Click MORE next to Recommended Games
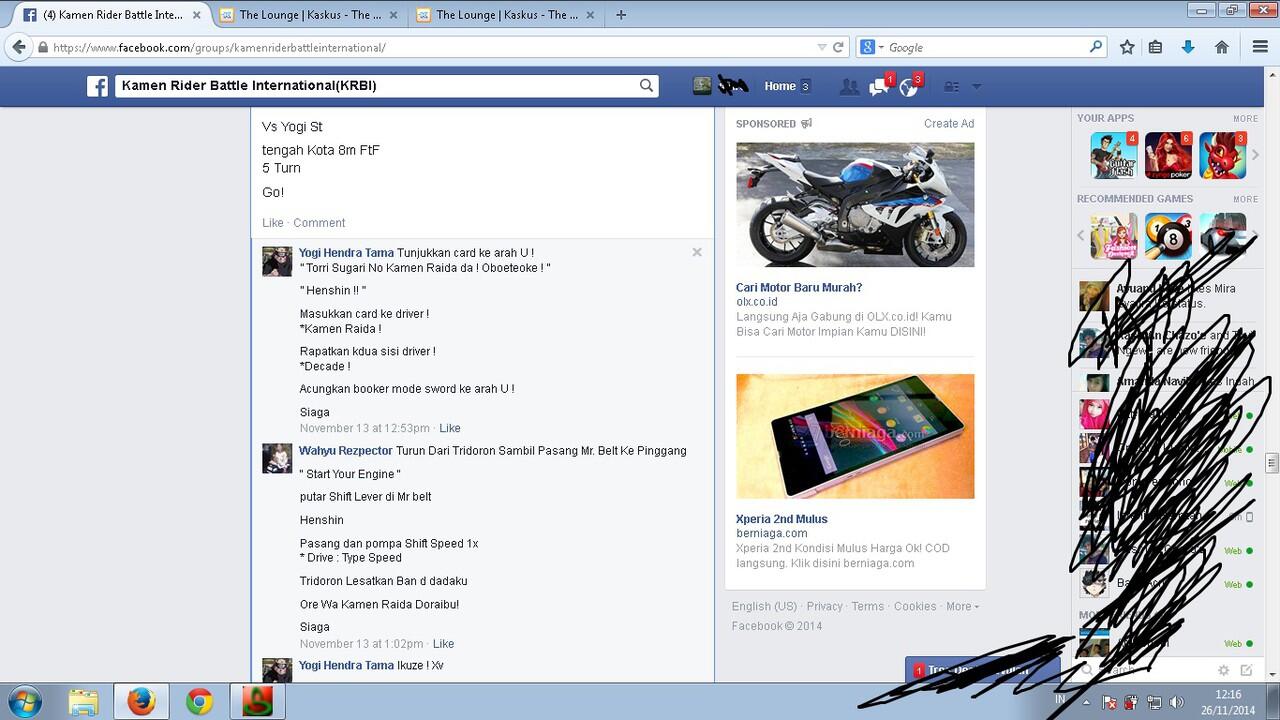This screenshot has height=720, width=1280. pos(1245,199)
